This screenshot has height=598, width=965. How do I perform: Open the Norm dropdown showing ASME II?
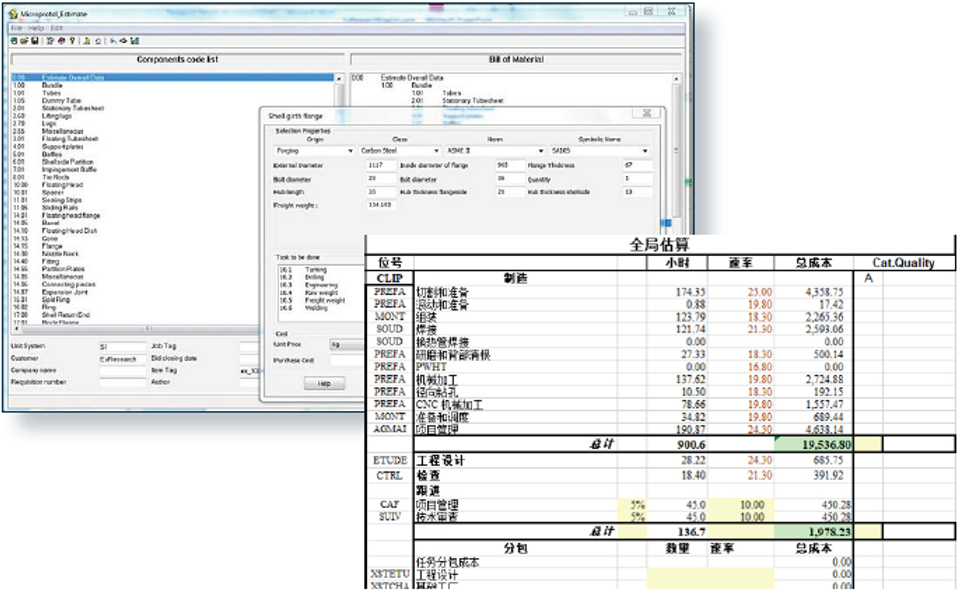tap(542, 152)
